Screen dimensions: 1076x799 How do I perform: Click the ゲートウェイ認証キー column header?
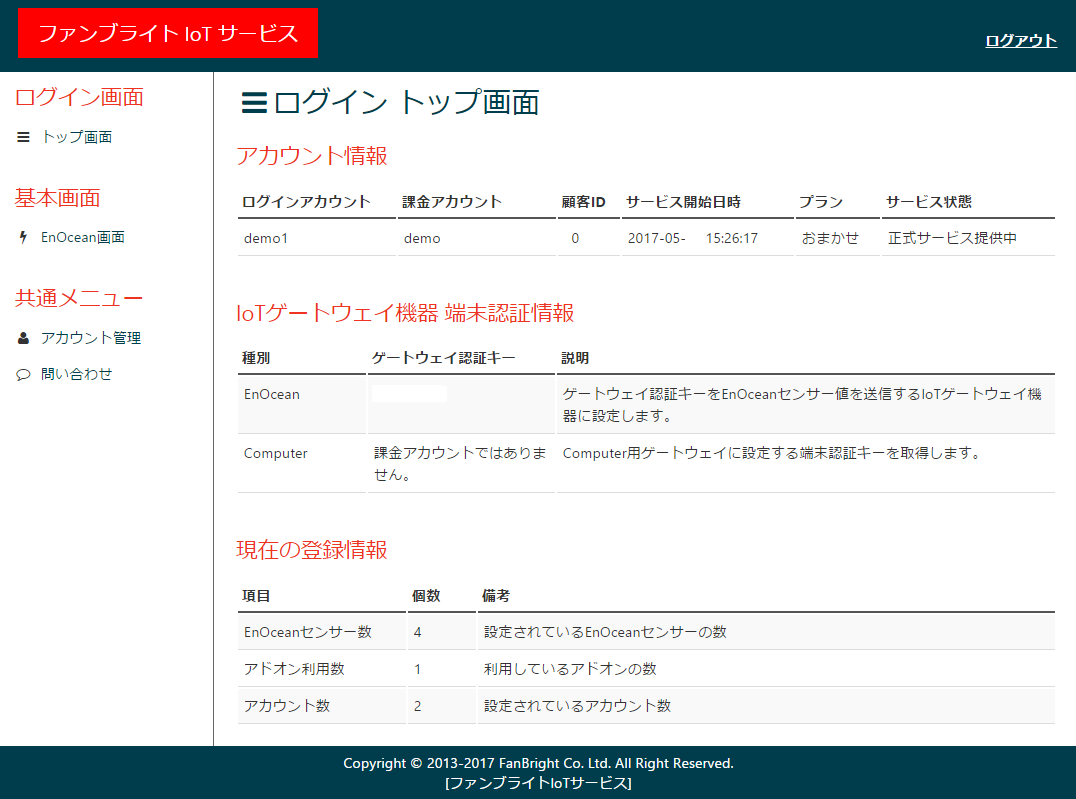pyautogui.click(x=443, y=358)
